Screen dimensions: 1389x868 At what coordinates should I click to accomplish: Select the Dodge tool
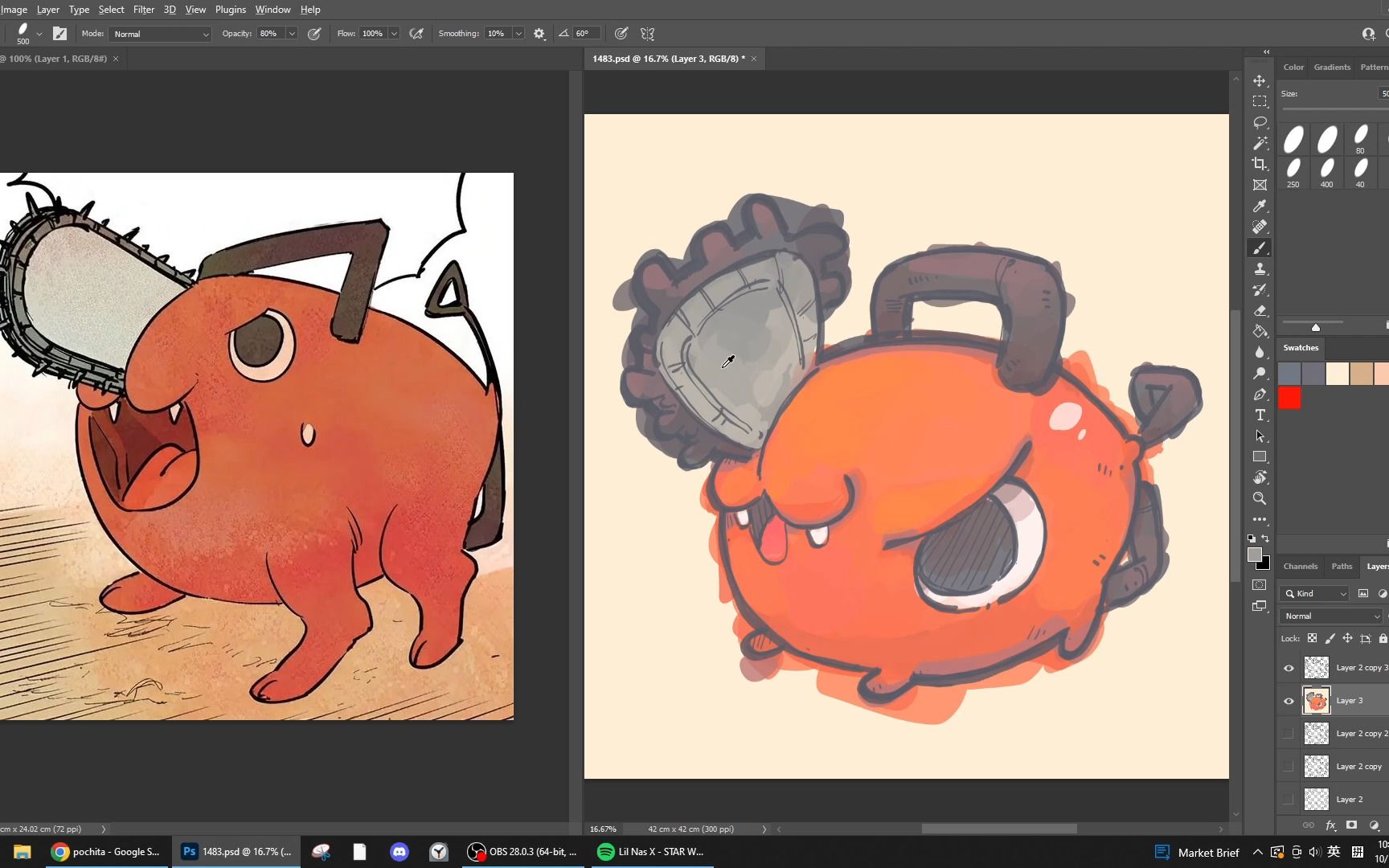click(1260, 373)
